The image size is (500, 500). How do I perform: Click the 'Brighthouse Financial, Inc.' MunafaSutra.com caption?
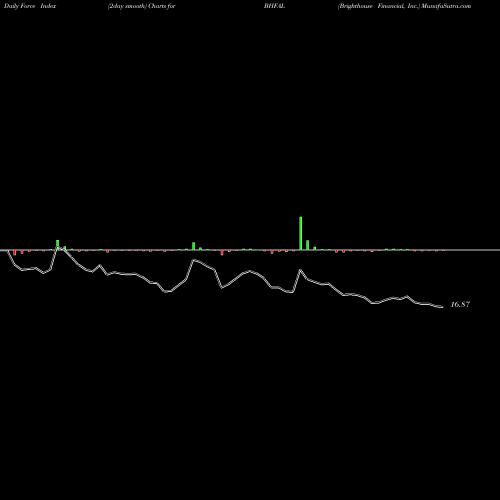pyautogui.click(x=404, y=6)
